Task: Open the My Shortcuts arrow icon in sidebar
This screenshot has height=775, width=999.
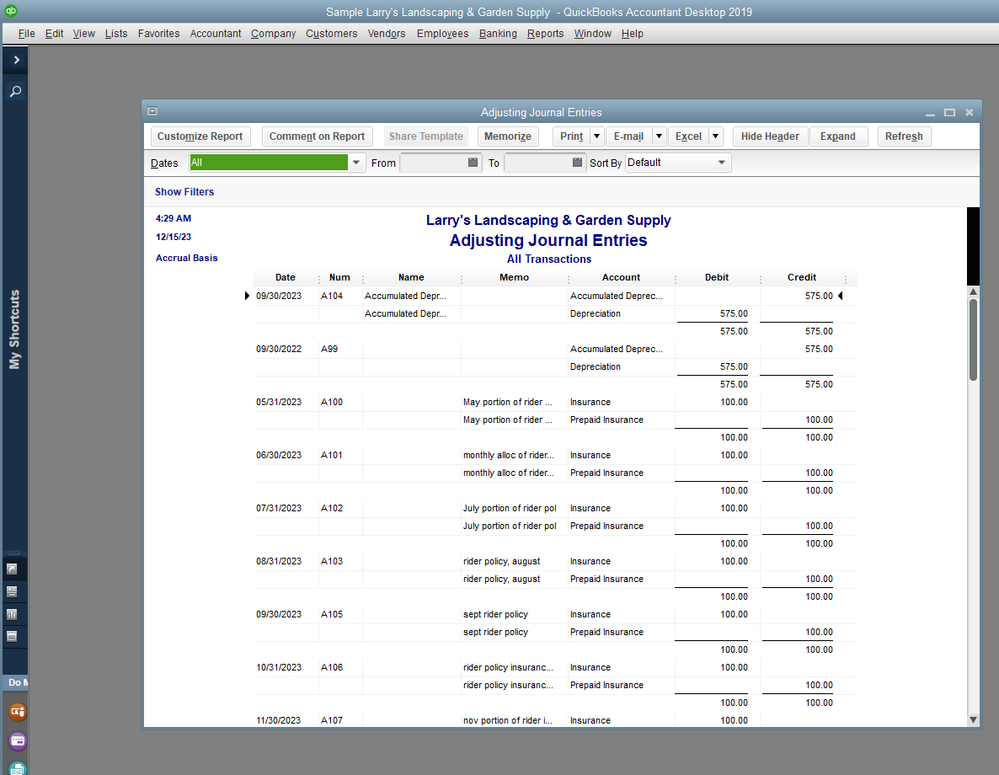Action: coord(13,568)
